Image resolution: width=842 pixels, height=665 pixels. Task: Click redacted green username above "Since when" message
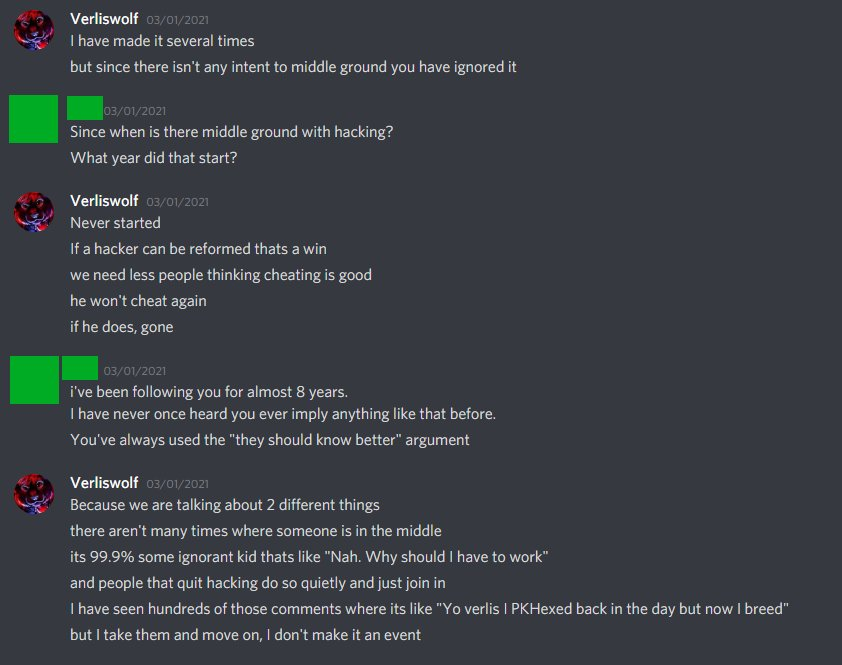coord(85,108)
